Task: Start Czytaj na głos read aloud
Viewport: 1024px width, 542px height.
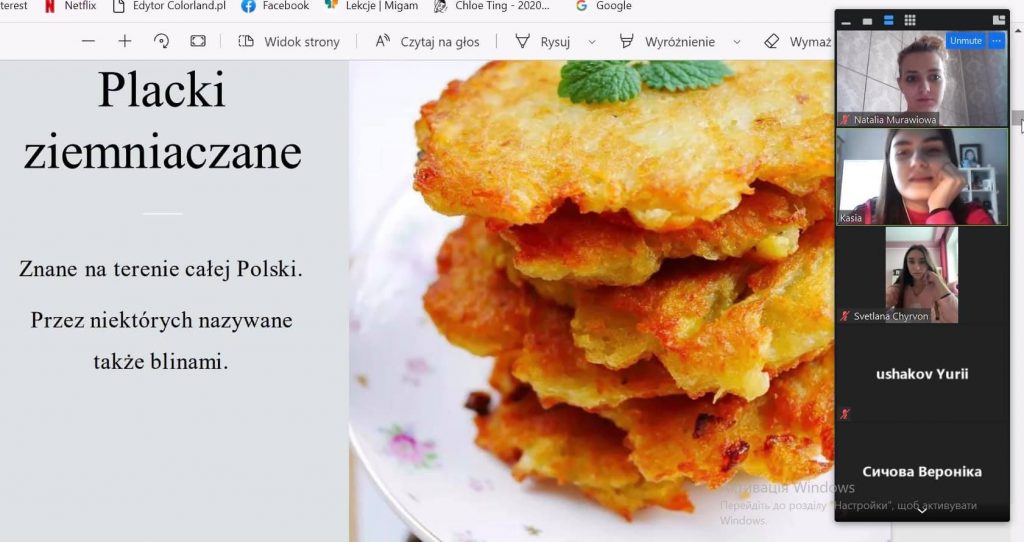Action: [427, 42]
